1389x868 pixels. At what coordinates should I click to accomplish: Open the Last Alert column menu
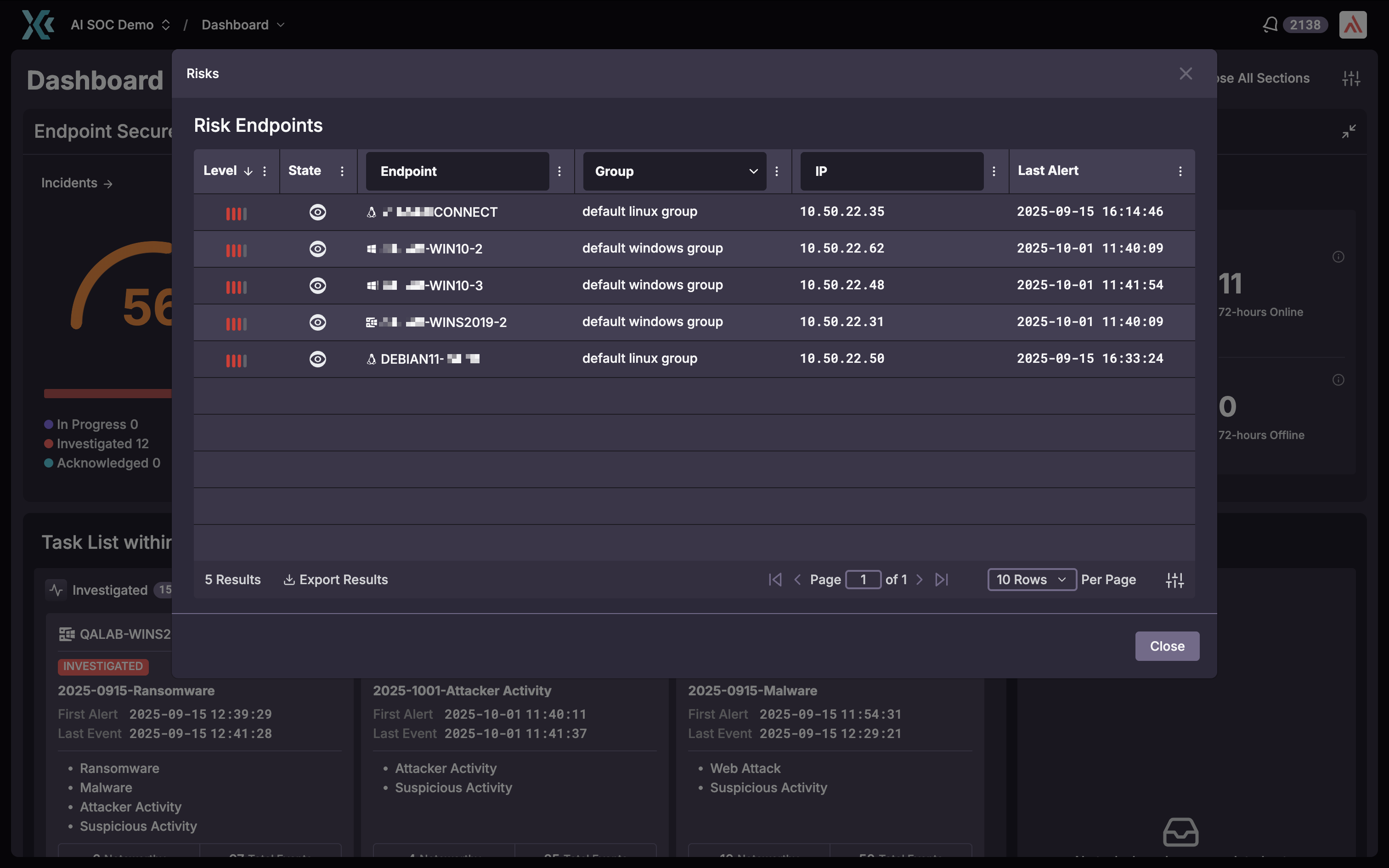[x=1180, y=171]
